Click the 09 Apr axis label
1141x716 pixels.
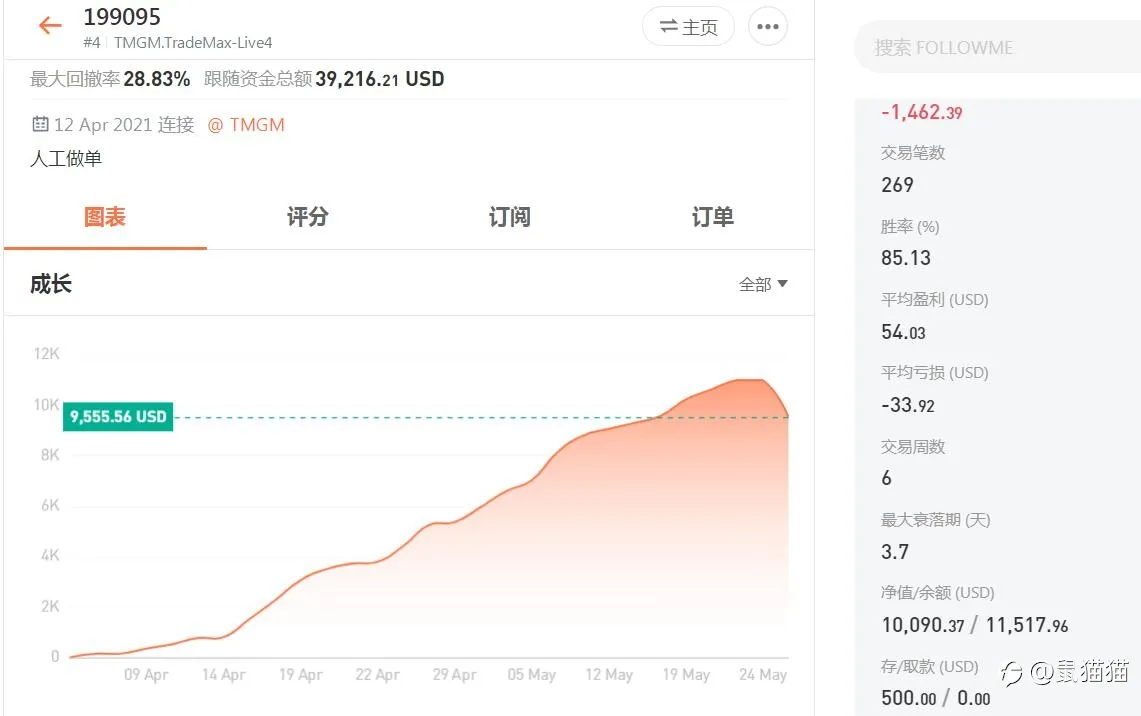coord(146,675)
